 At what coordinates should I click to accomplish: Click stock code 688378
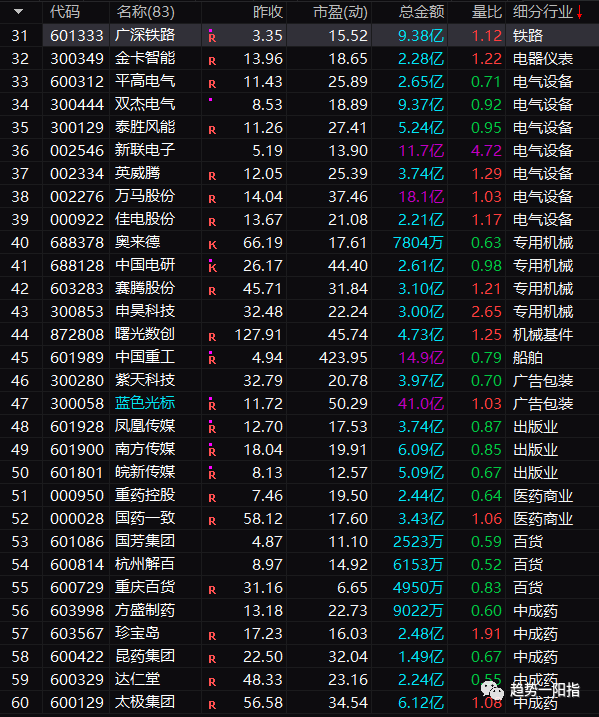click(x=77, y=242)
